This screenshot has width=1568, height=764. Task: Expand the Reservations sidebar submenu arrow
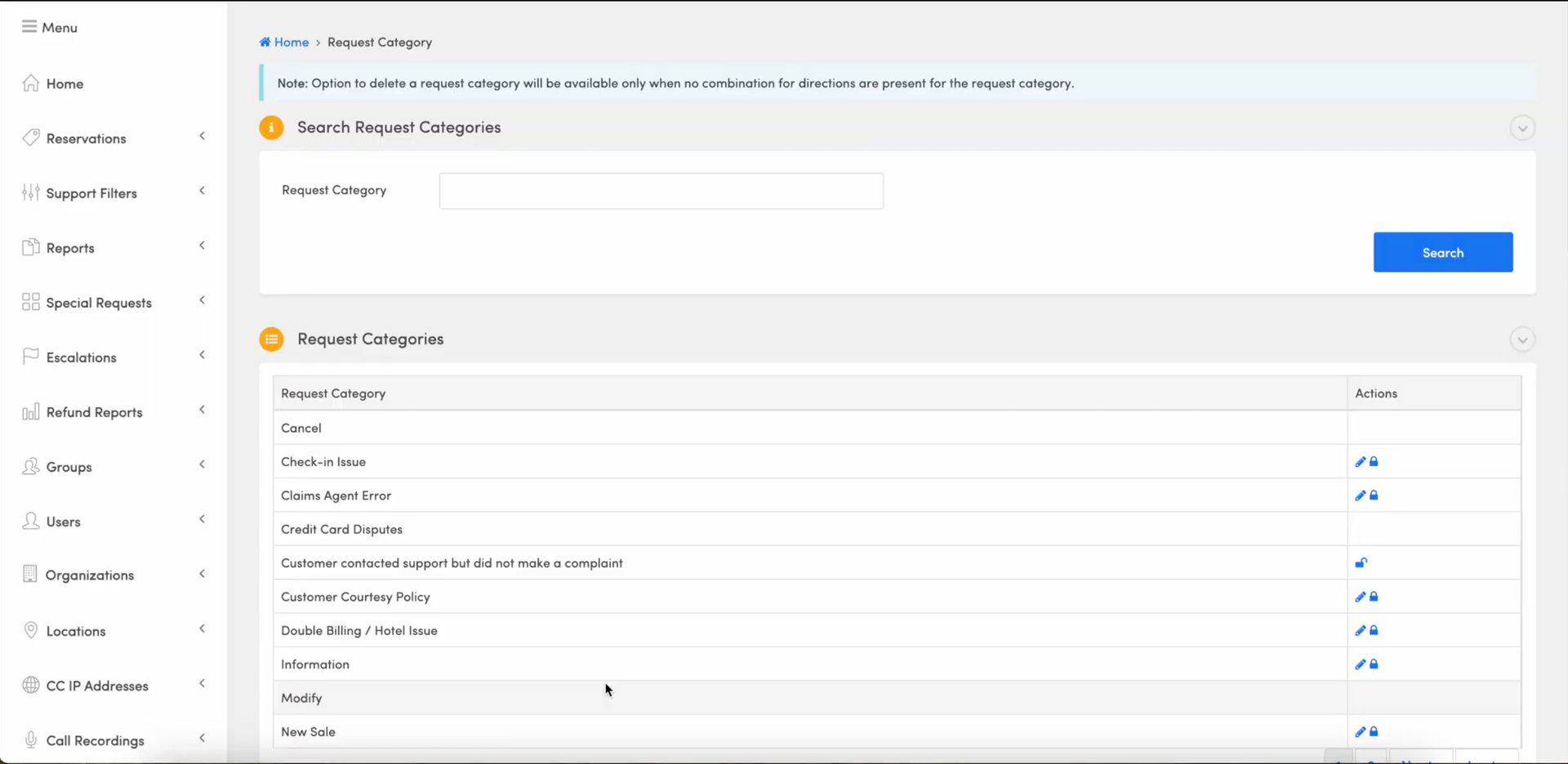[202, 136]
